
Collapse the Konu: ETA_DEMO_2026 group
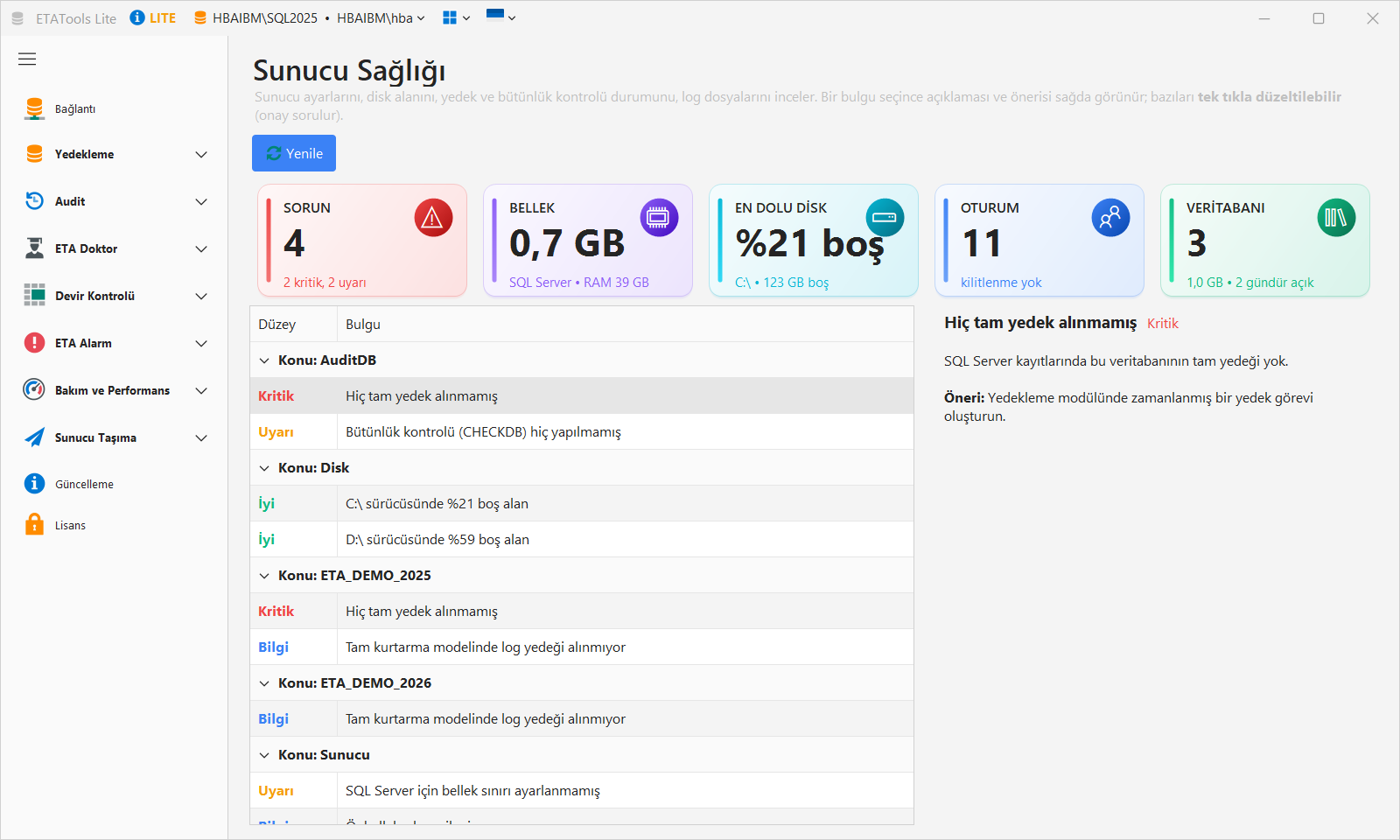click(x=264, y=683)
